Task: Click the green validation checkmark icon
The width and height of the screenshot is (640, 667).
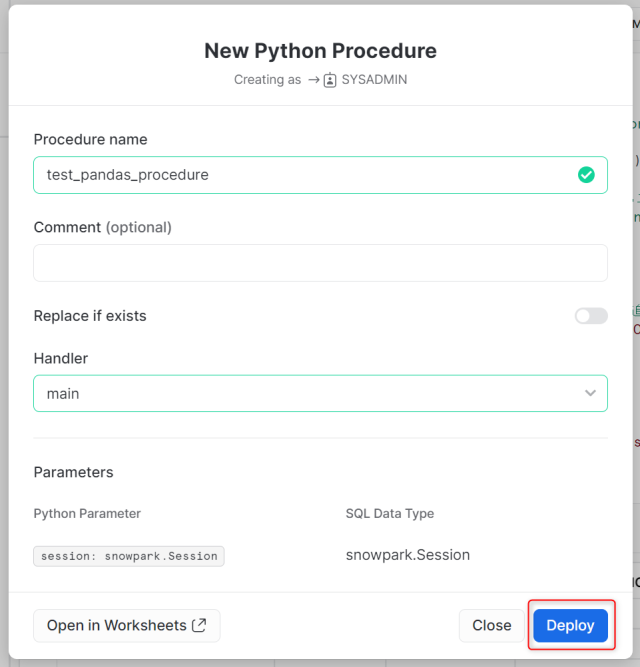Action: click(x=586, y=175)
